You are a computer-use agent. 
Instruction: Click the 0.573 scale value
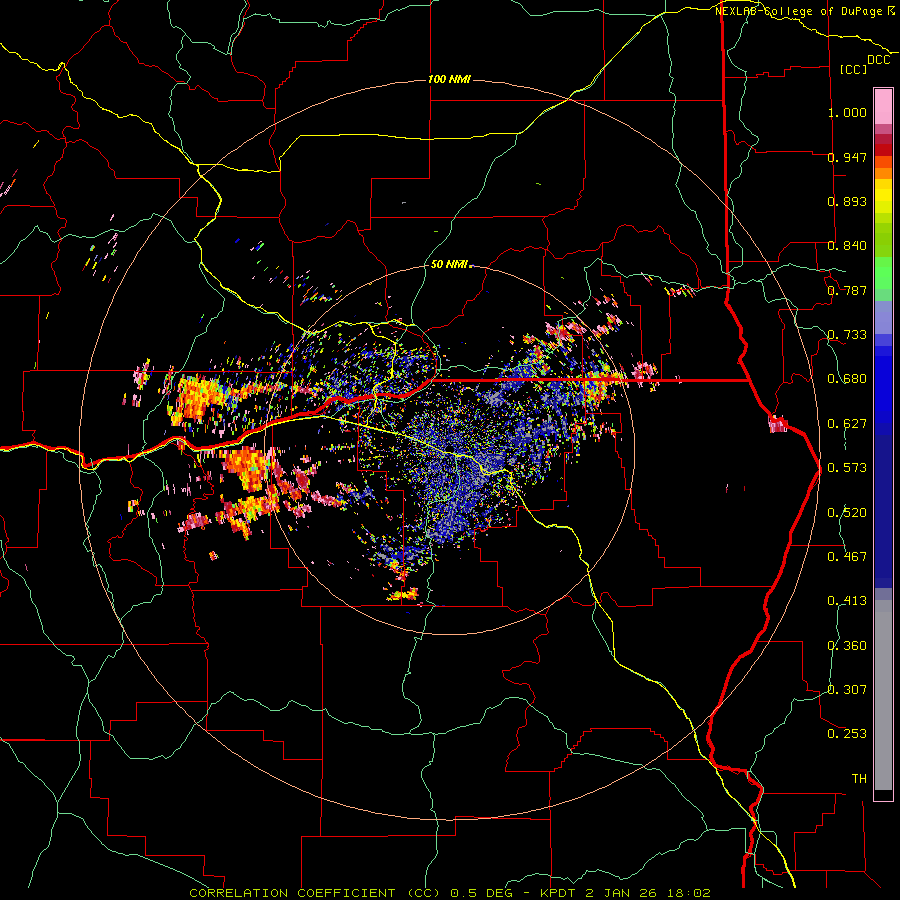(847, 468)
